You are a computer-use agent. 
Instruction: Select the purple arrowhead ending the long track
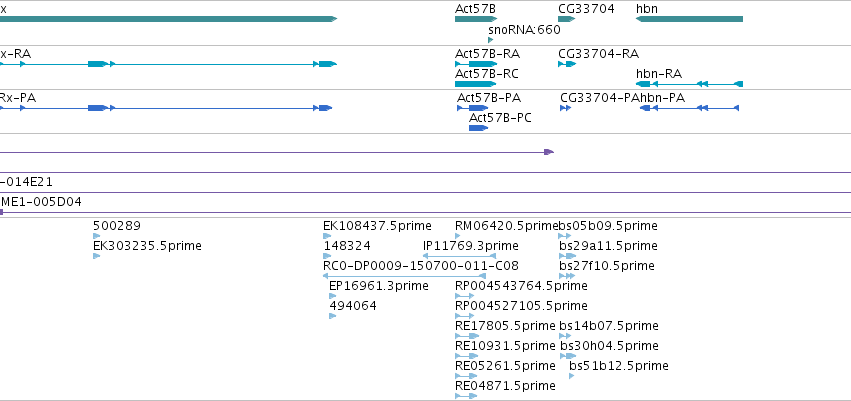pyautogui.click(x=549, y=152)
